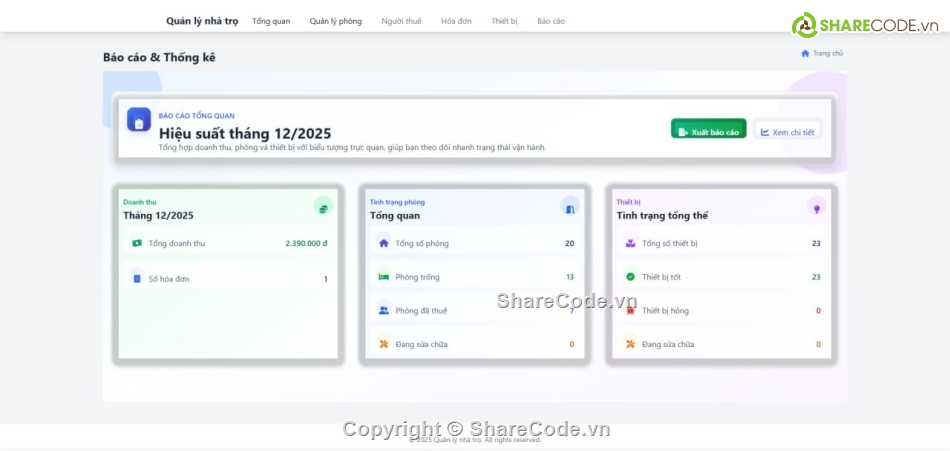Click the house icon beside Tổng số phòng
Screen dimensions: 950x451
384,243
